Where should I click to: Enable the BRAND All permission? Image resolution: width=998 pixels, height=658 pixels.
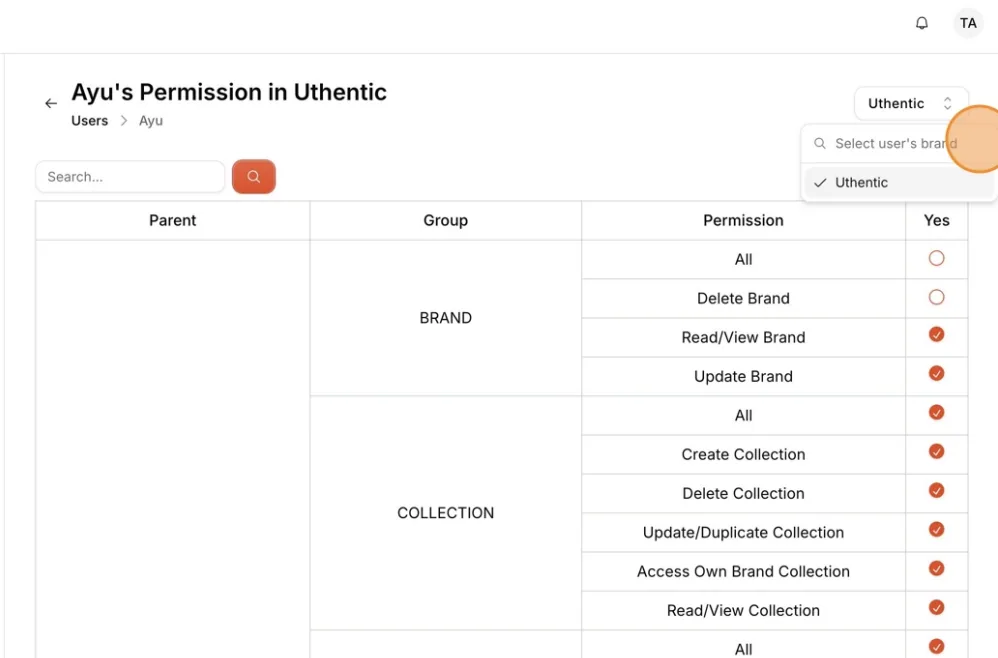tap(936, 258)
